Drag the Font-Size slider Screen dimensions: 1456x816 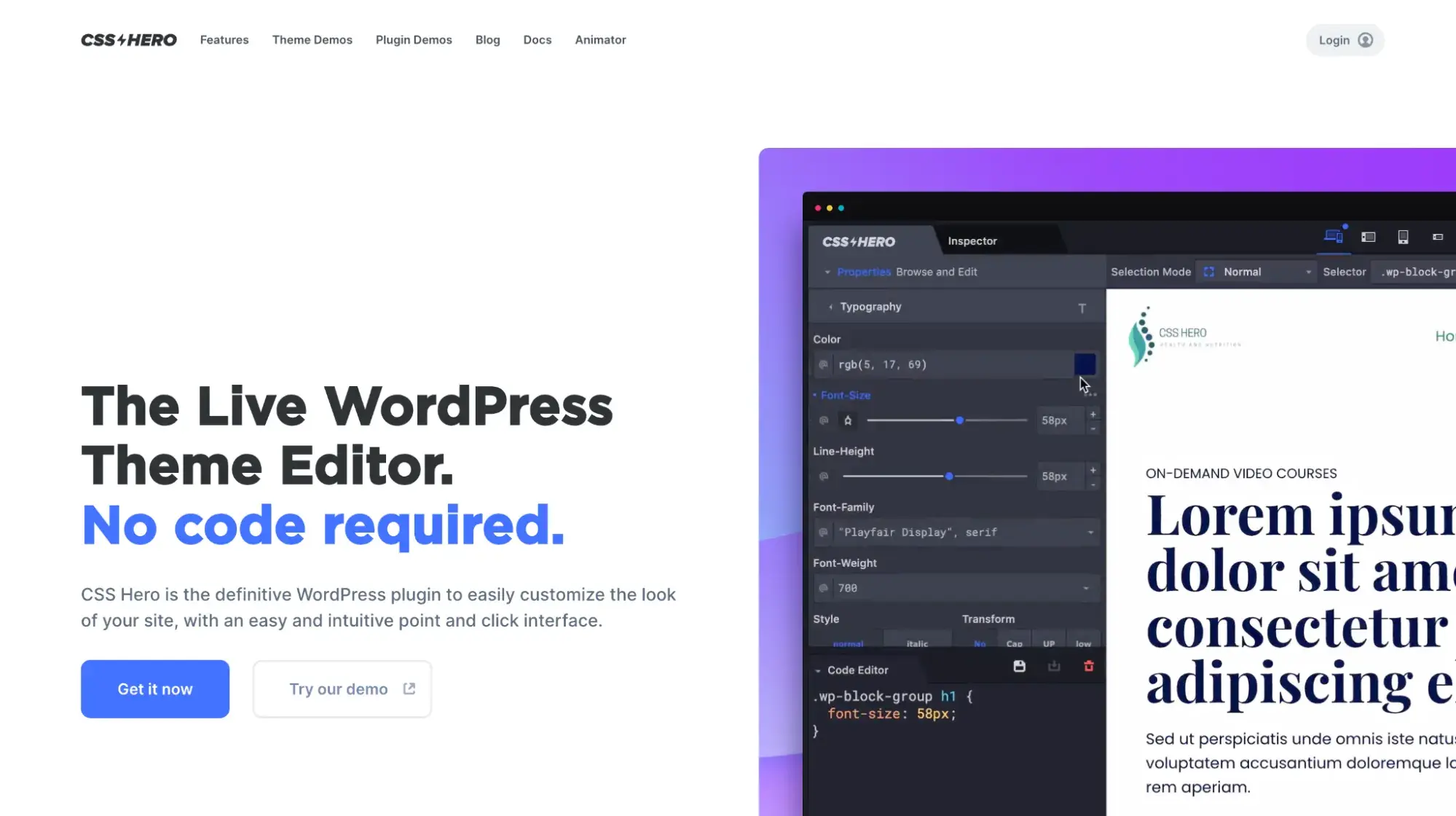tap(960, 419)
